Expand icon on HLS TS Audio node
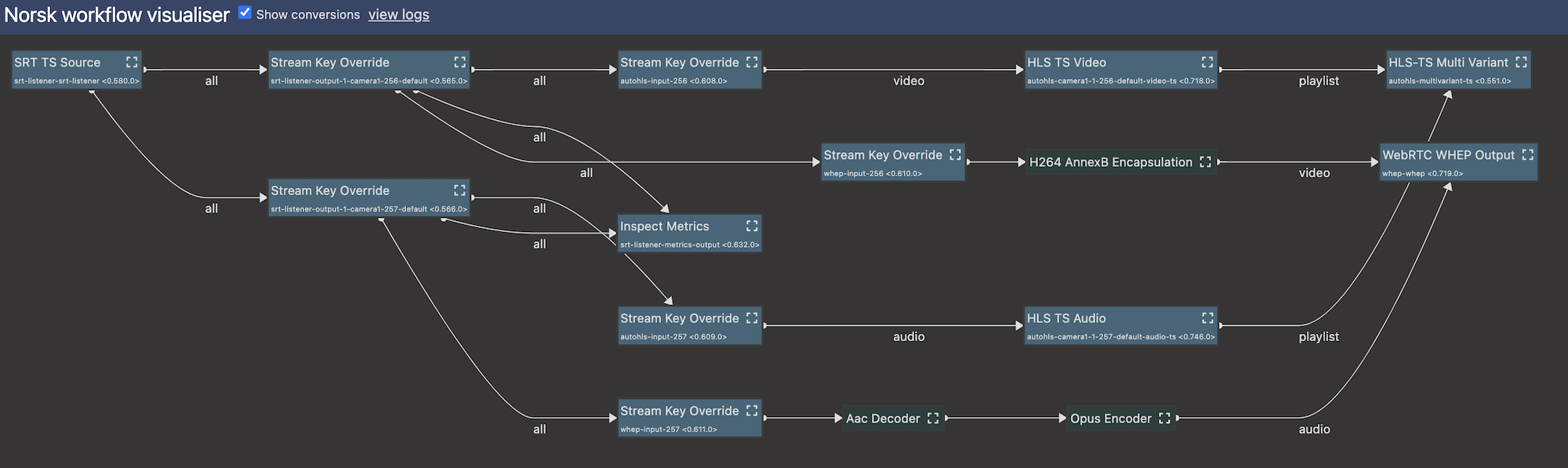Image resolution: width=1568 pixels, height=468 pixels. tap(1207, 317)
